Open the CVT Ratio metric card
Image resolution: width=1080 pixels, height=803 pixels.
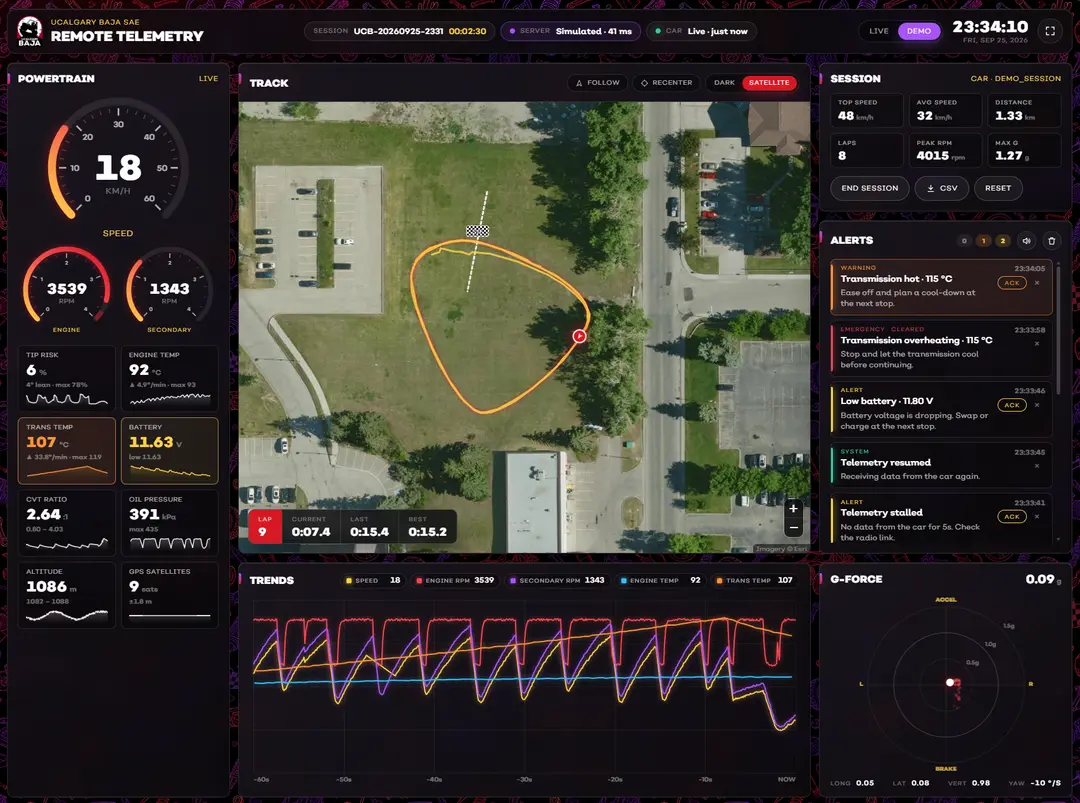(x=66, y=523)
